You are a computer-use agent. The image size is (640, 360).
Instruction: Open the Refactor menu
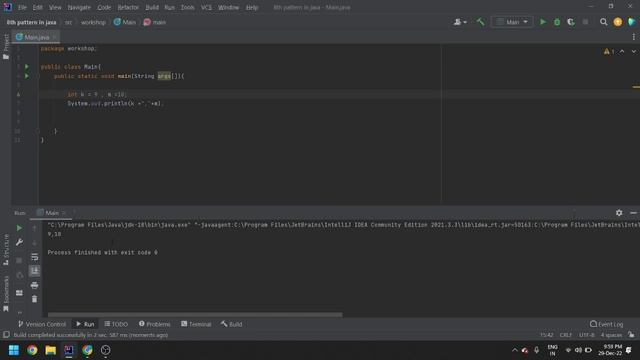(x=128, y=7)
